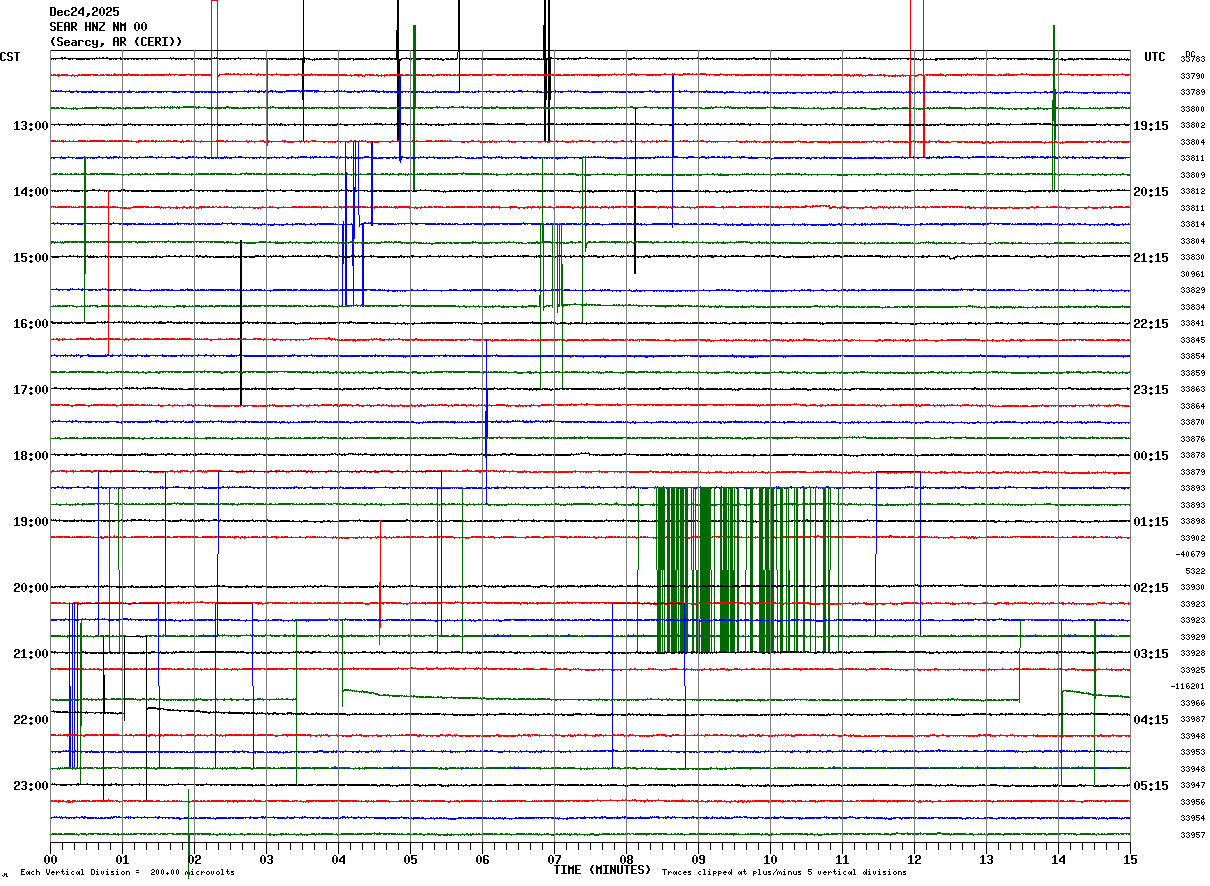Click the 05:15 UTC time label
Viewport: 1210px width, 886px height.
[x=1151, y=786]
